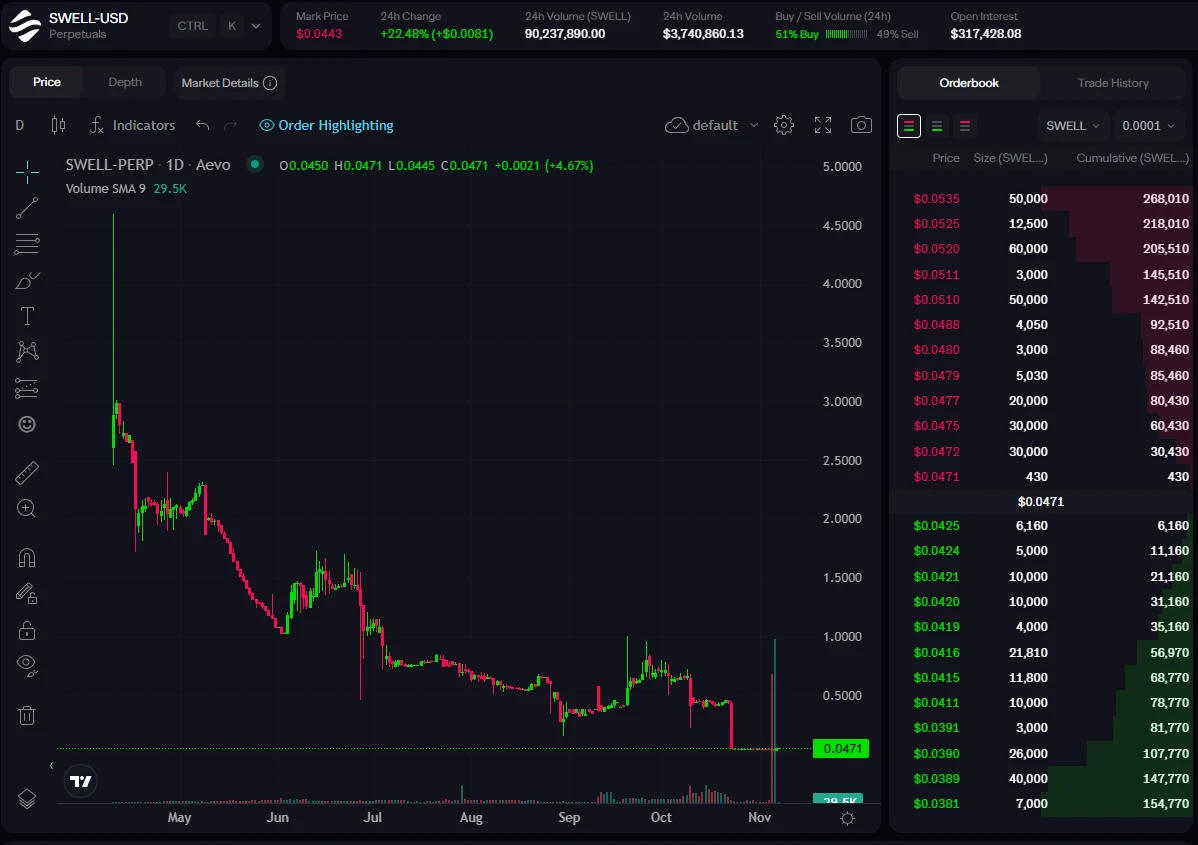The image size is (1198, 845).
Task: Open the Indicators dialog
Action: [143, 125]
